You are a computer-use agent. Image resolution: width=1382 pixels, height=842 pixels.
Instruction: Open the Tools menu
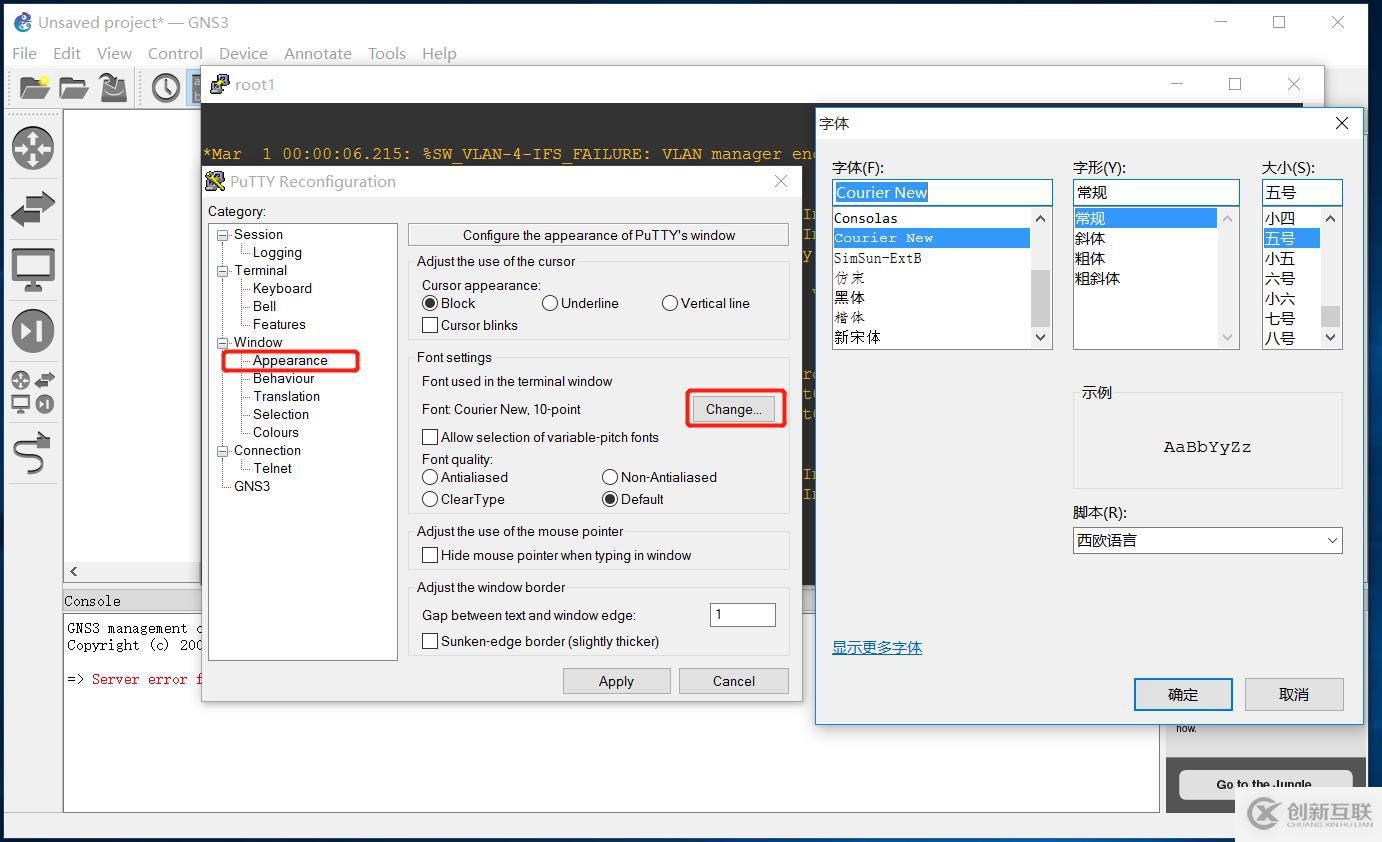coord(387,53)
